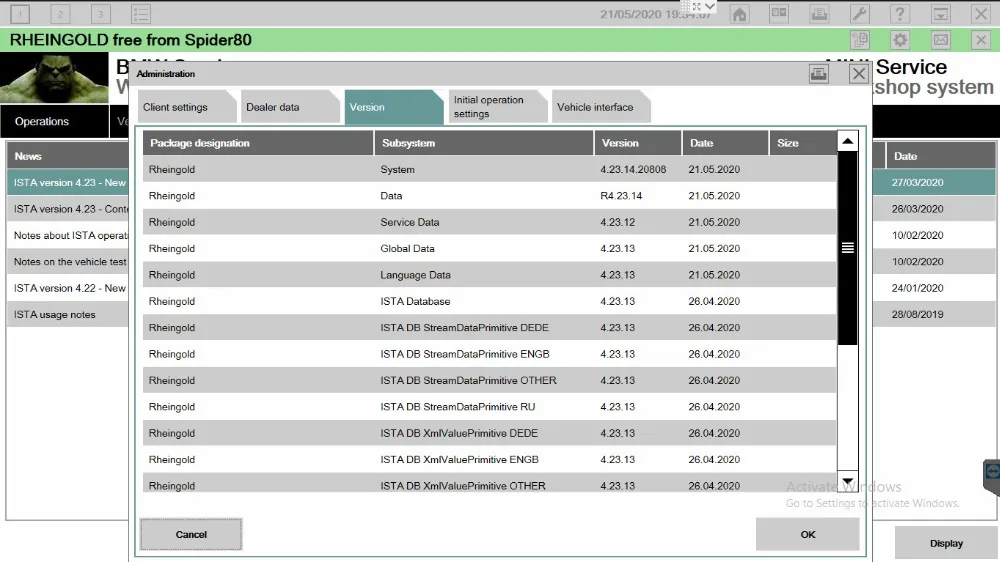Viewport: 1000px width, 562px height.
Task: Cancel the Administration dialog
Action: click(191, 535)
